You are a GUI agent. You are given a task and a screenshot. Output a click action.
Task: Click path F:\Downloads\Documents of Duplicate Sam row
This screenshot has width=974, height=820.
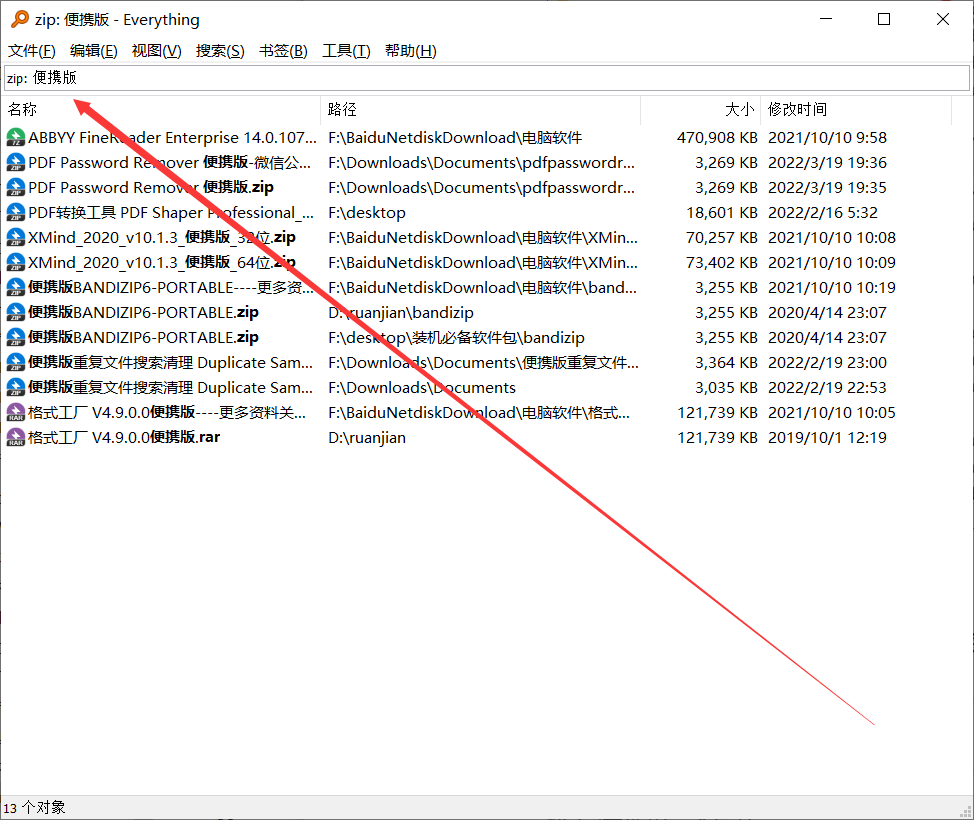click(422, 388)
